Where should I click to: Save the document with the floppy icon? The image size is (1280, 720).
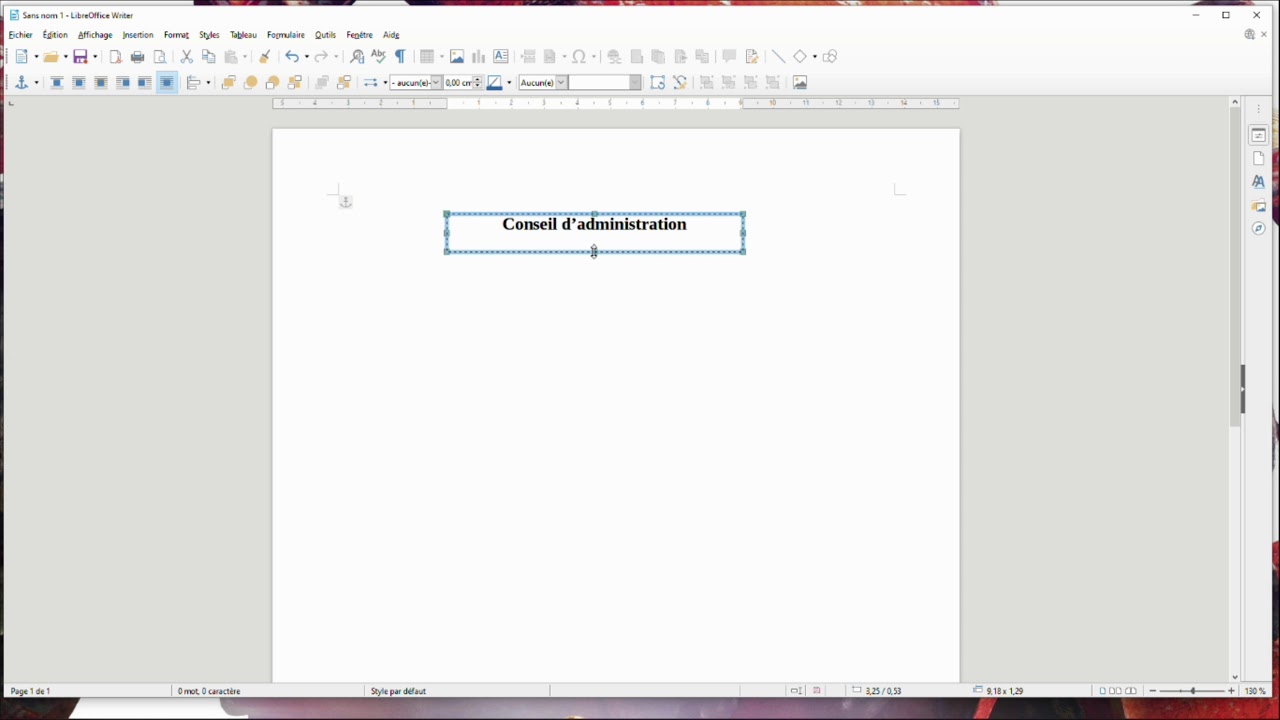(x=80, y=57)
